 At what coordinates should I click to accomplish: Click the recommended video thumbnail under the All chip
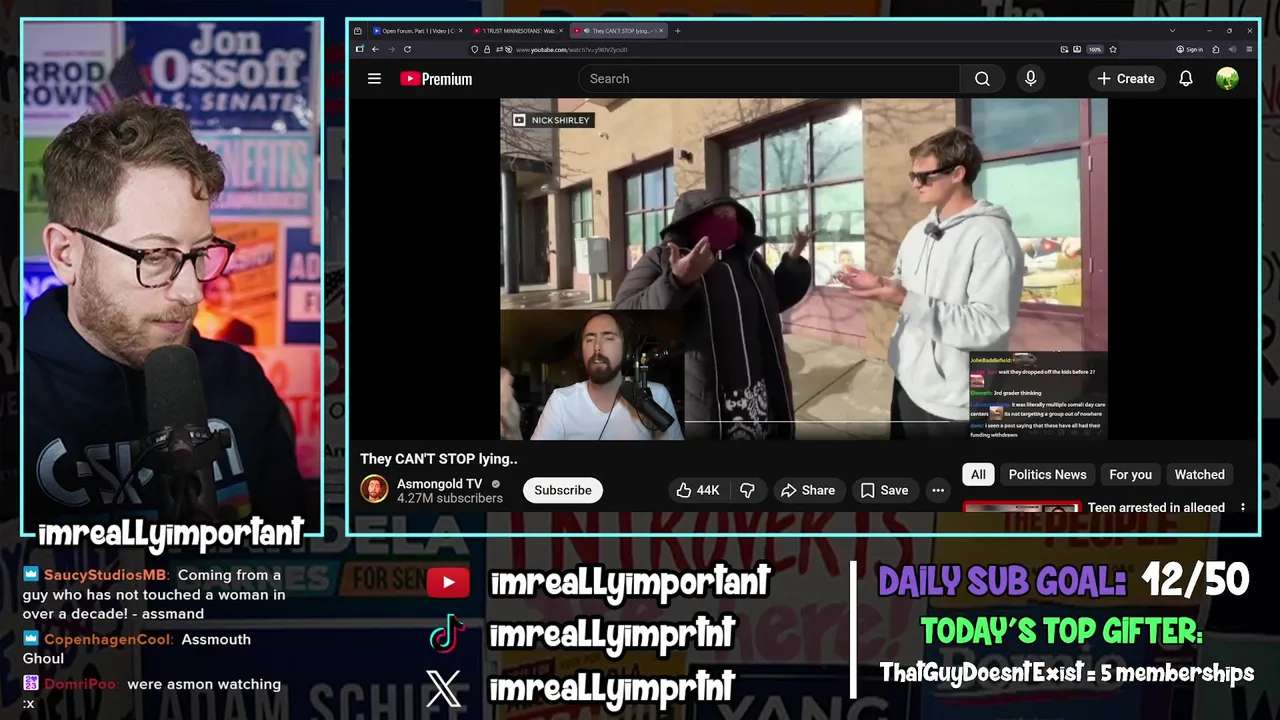pyautogui.click(x=1022, y=507)
